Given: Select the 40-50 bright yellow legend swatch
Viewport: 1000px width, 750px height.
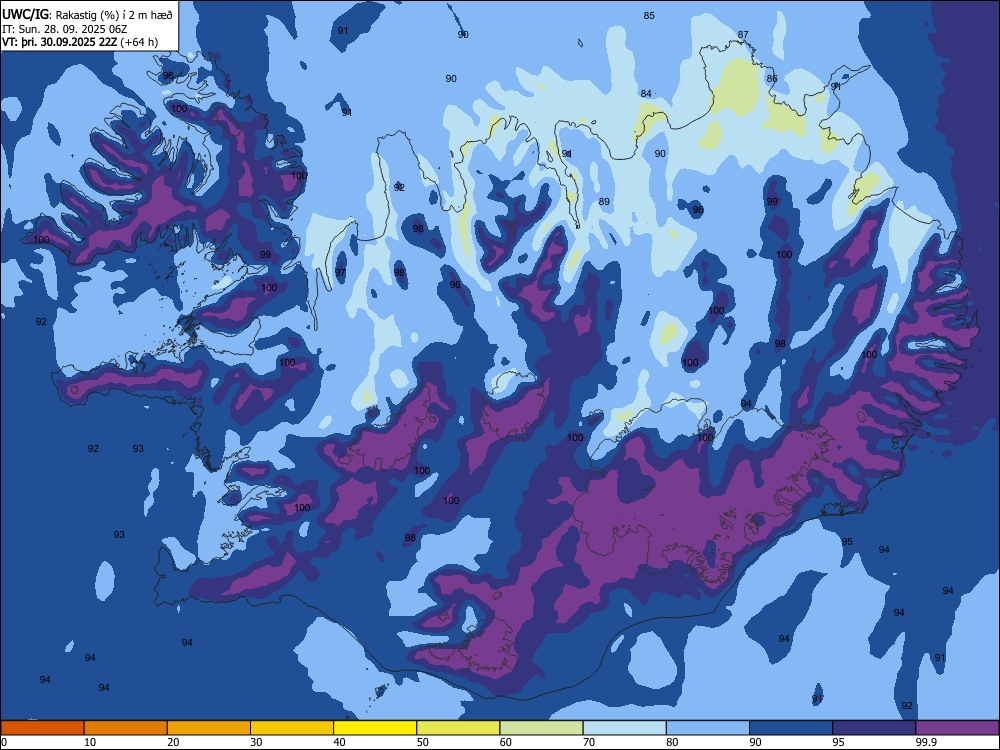Looking at the screenshot, I should (375, 728).
